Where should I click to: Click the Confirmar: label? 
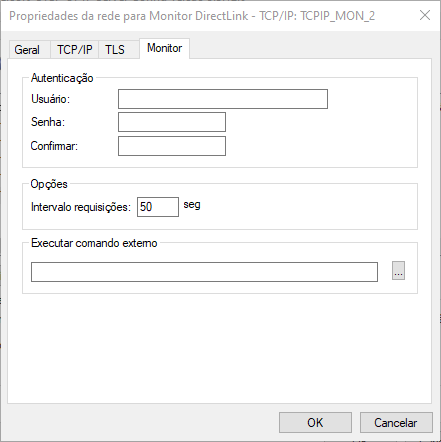[x=54, y=146]
